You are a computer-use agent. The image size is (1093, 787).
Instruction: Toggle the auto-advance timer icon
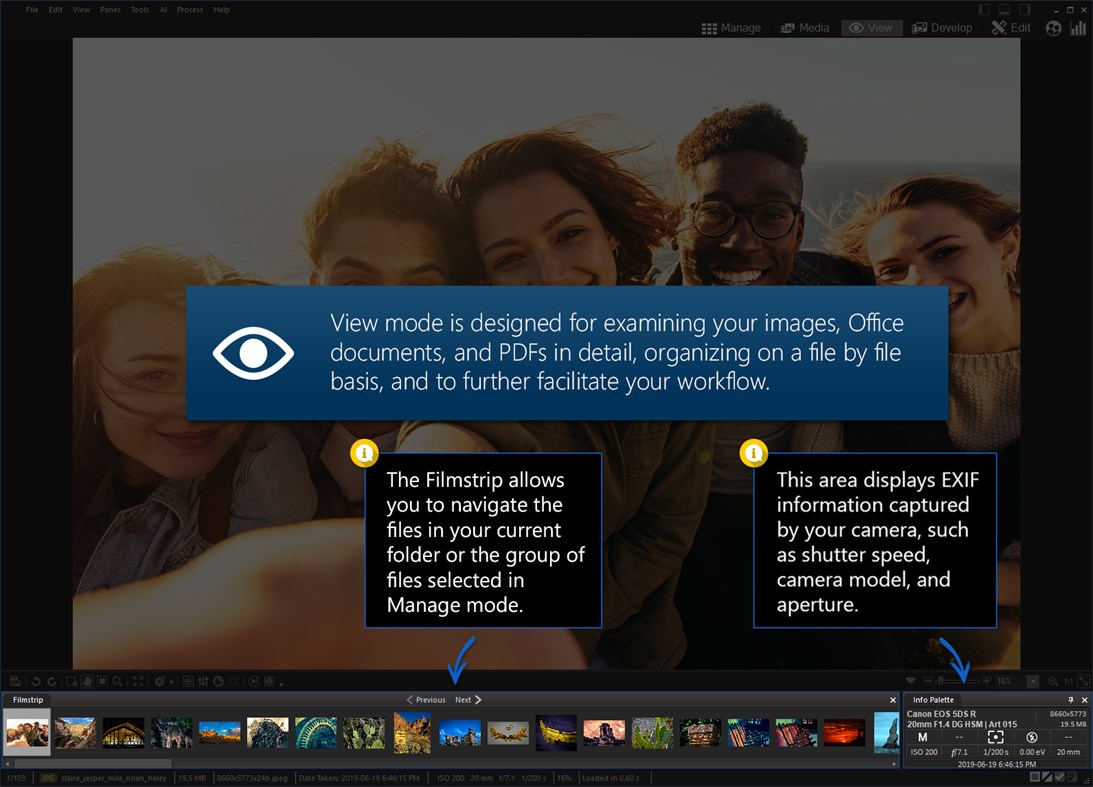pos(217,680)
